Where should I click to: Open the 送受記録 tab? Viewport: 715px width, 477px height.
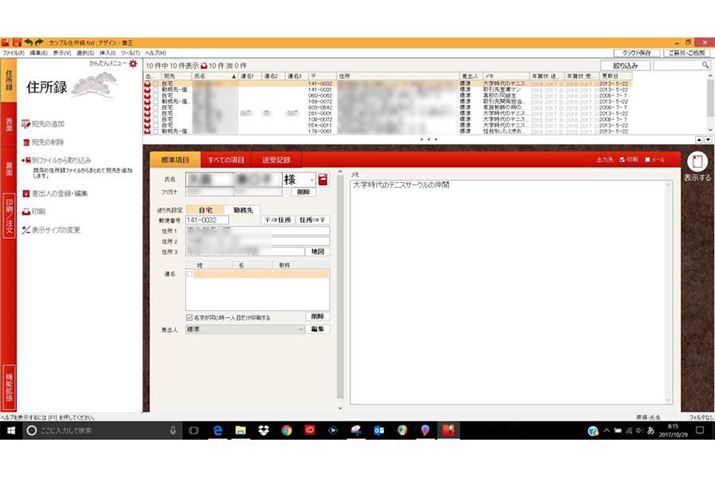276,159
